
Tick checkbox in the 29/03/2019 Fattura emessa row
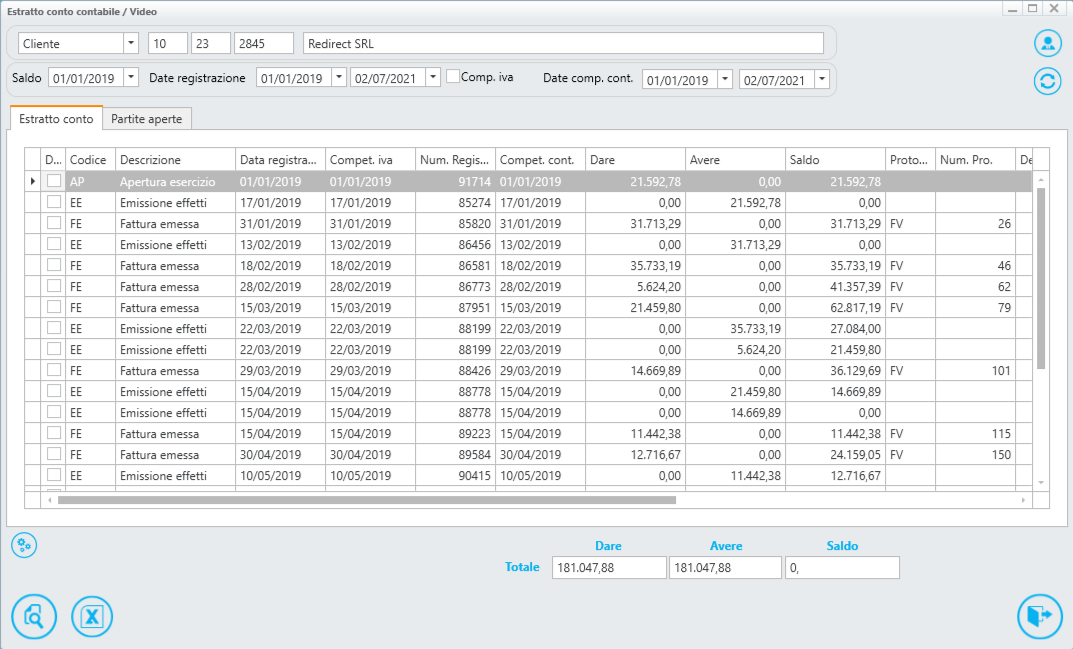point(53,370)
